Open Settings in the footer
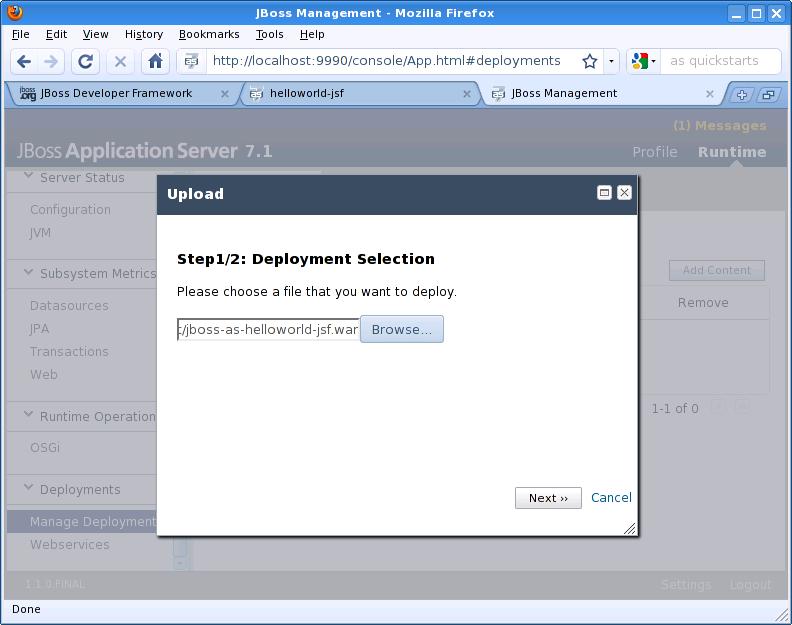The width and height of the screenshot is (792, 625). pyautogui.click(x=686, y=585)
